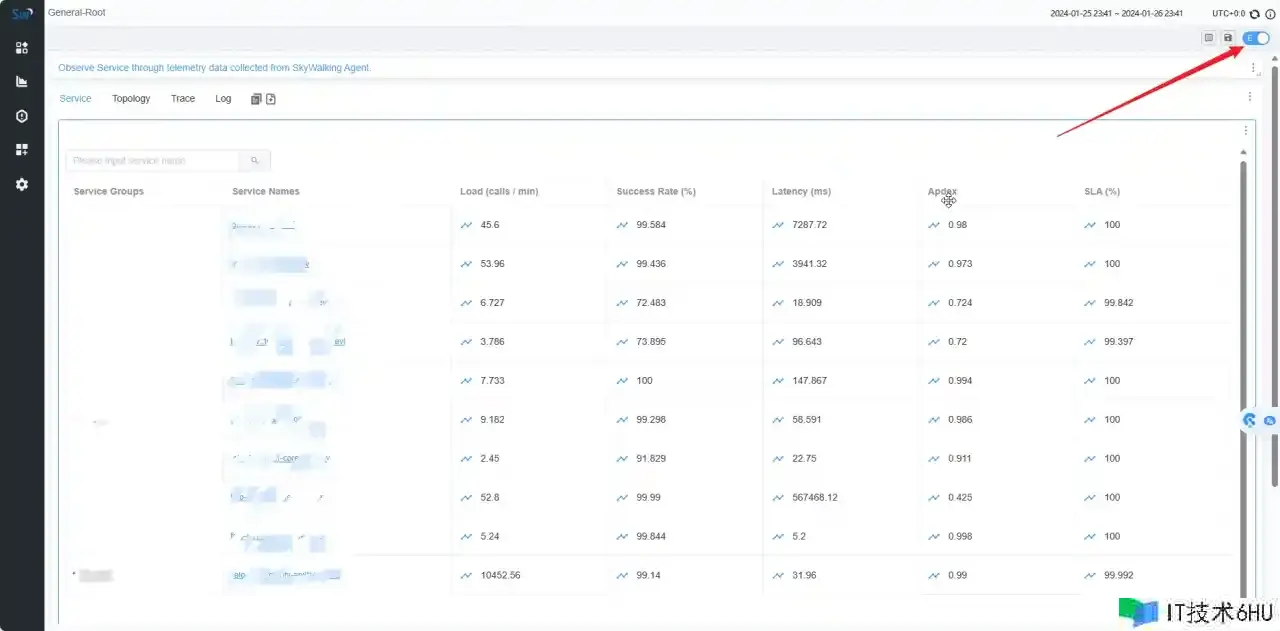Click the search magnifier beside service name input
This screenshot has height=631, width=1280.
(x=255, y=160)
